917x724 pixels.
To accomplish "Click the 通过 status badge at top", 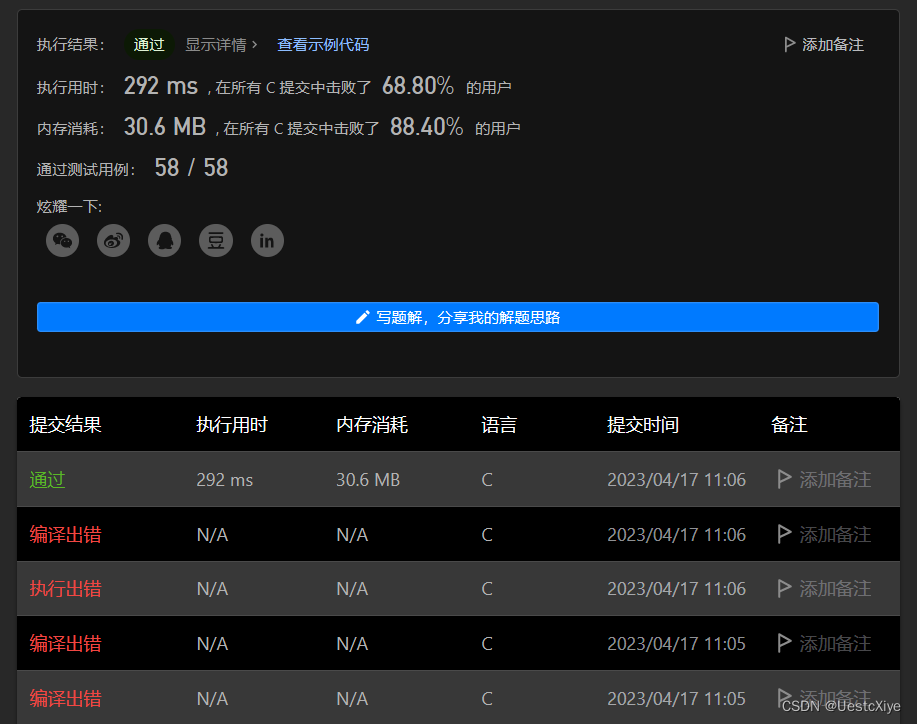I will pos(149,44).
